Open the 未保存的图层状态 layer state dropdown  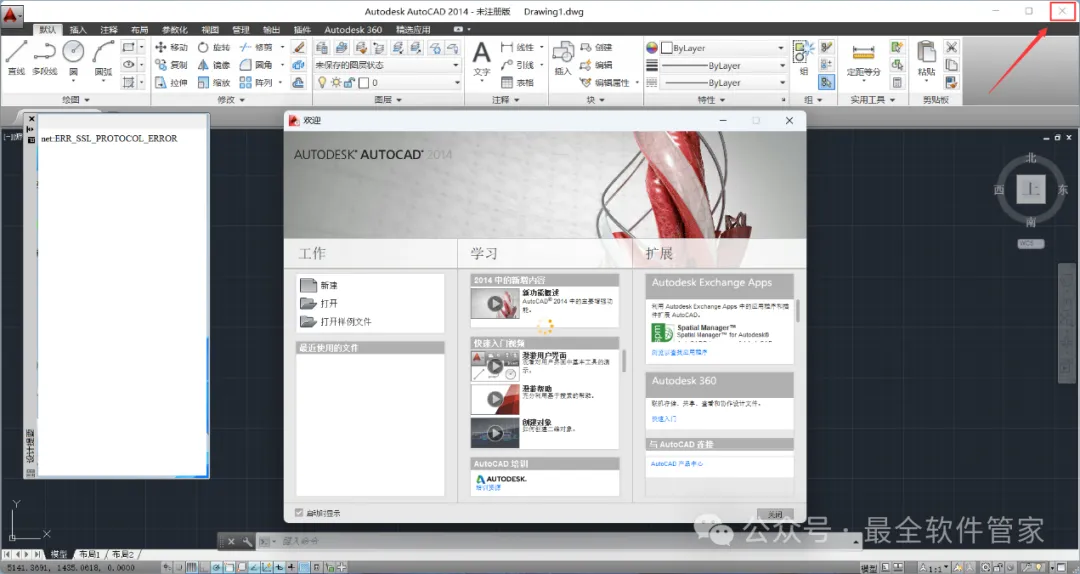[x=387, y=65]
